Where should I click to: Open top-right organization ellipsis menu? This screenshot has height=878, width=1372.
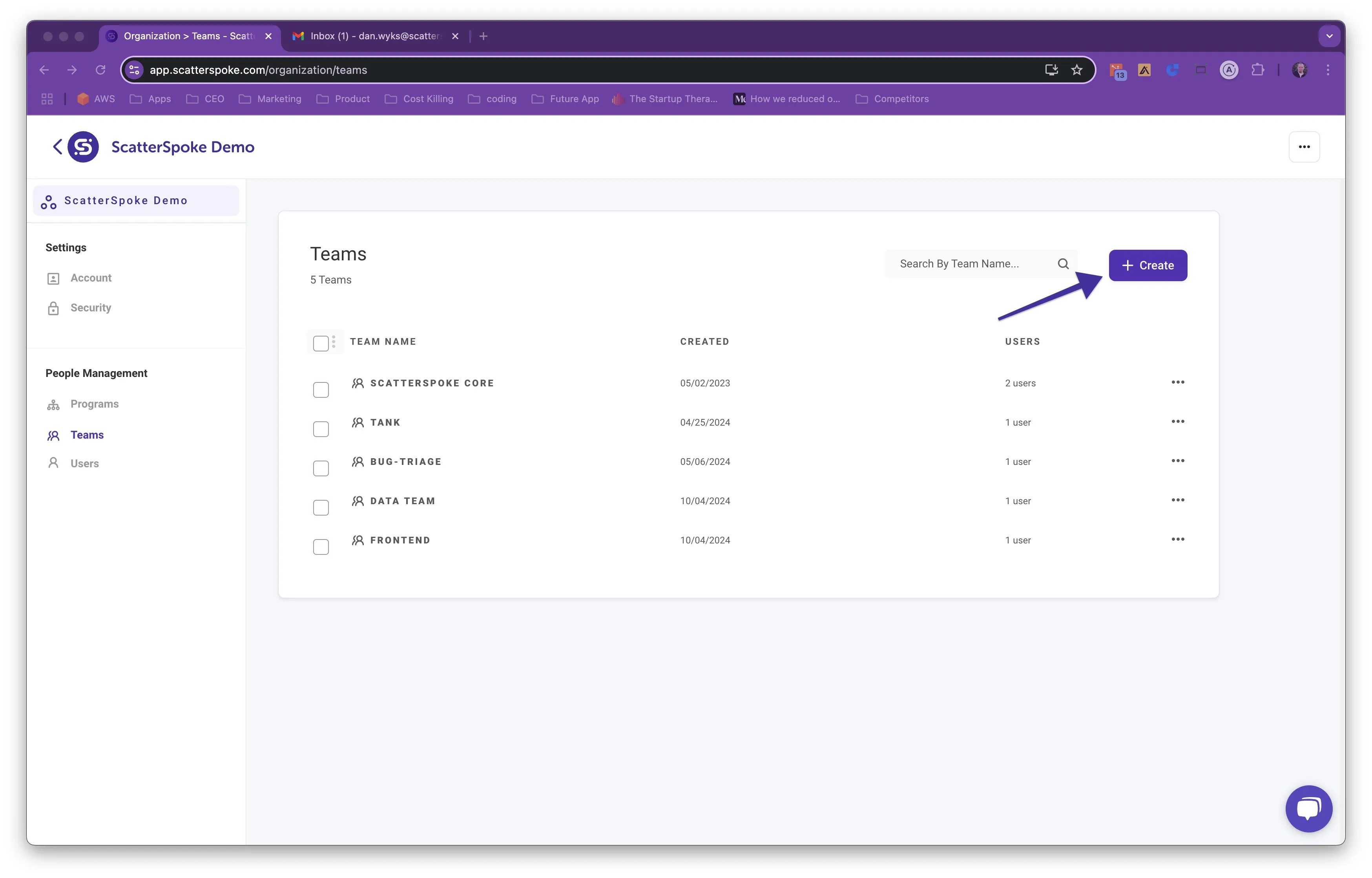1304,147
